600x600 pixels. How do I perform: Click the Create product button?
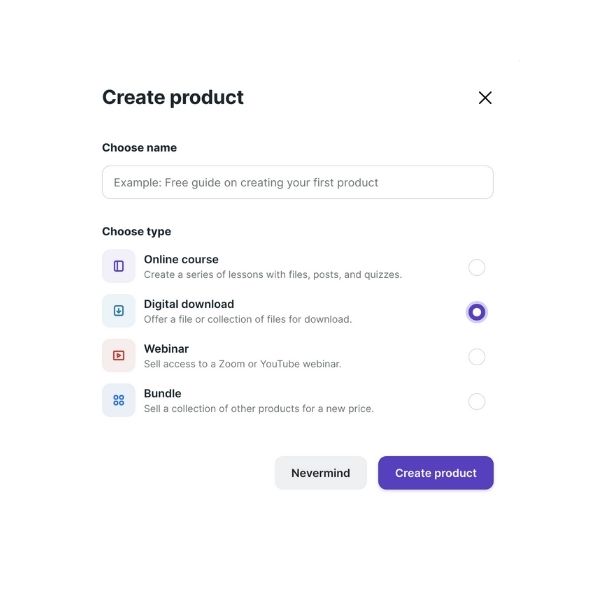pos(435,473)
